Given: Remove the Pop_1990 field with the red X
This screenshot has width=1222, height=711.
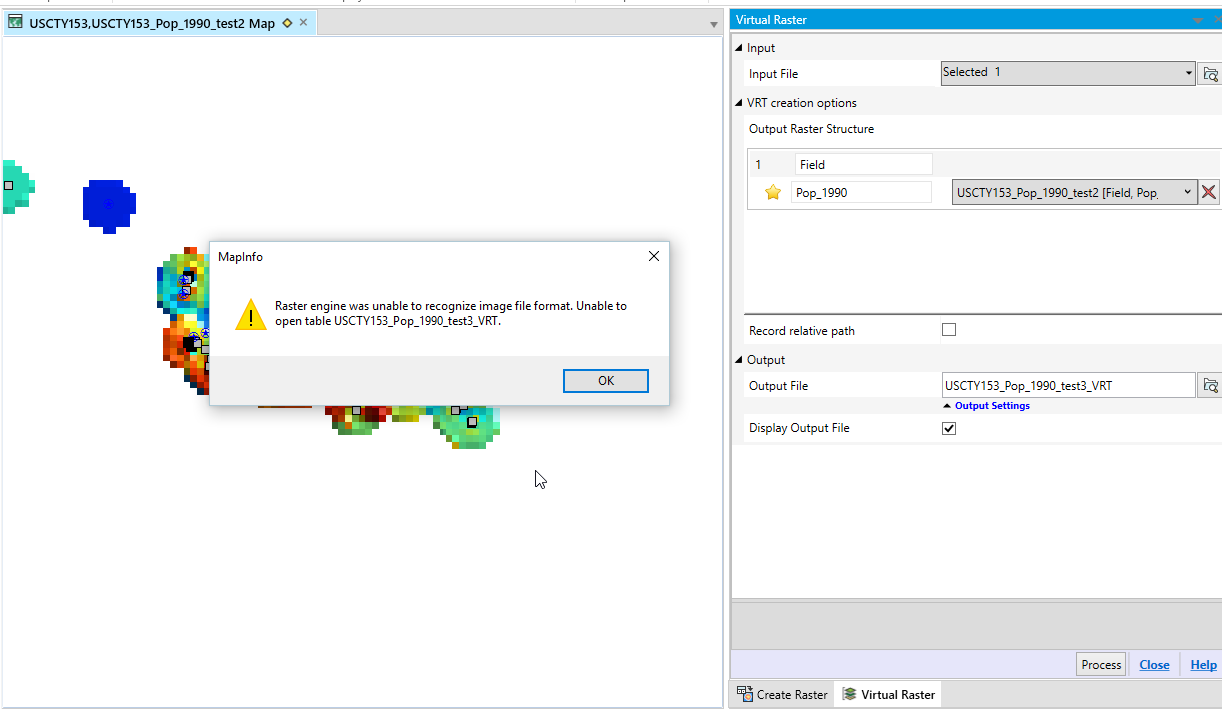Looking at the screenshot, I should coord(1209,192).
